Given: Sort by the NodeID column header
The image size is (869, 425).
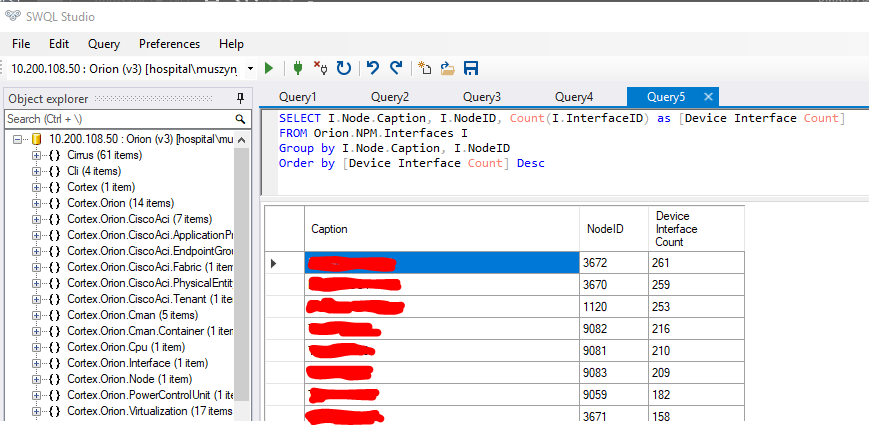Looking at the screenshot, I should (x=614, y=229).
